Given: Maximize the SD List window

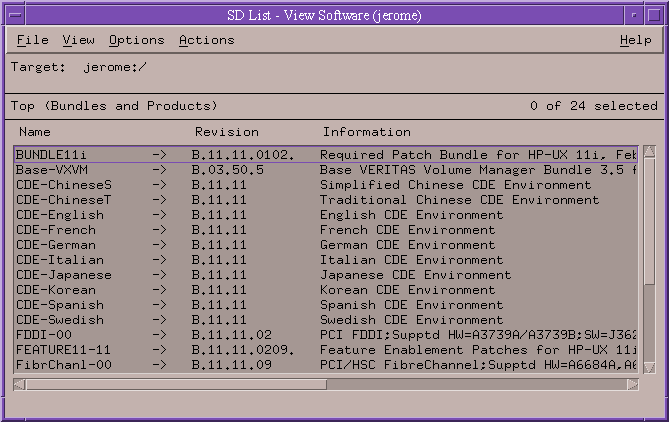Looking at the screenshot, I should (x=654, y=15).
